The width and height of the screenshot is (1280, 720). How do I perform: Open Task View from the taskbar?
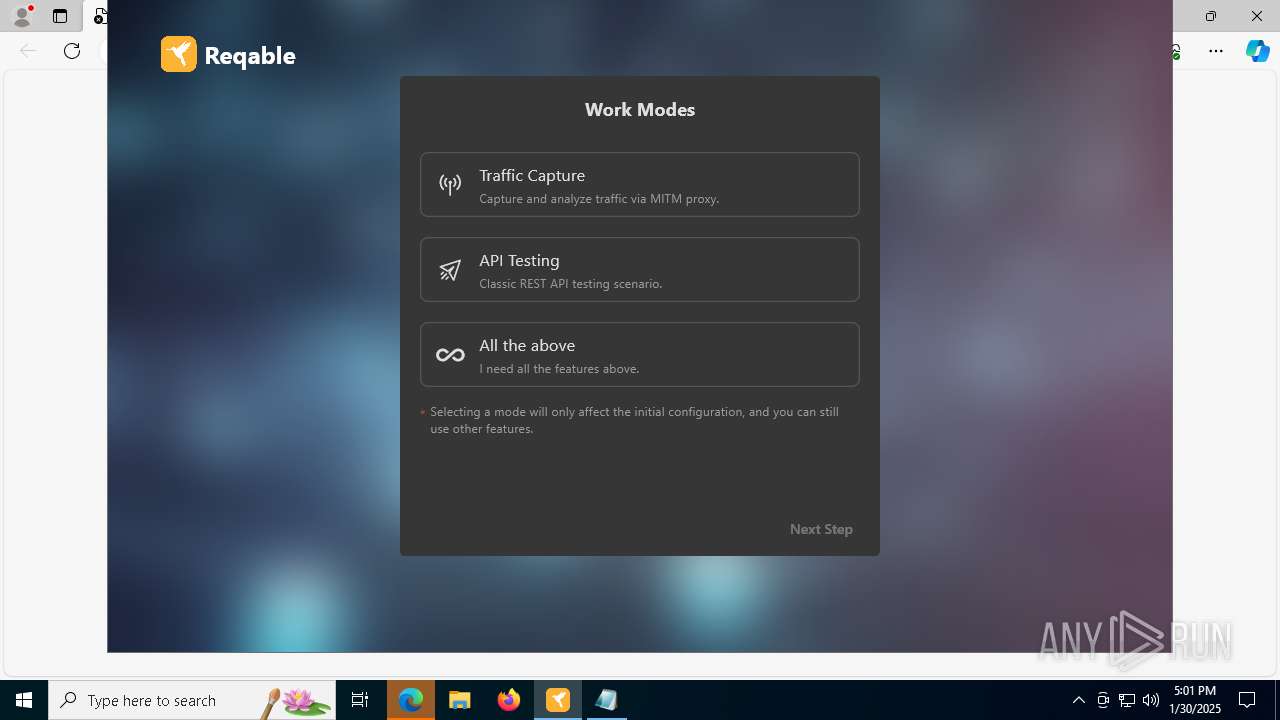pyautogui.click(x=360, y=700)
